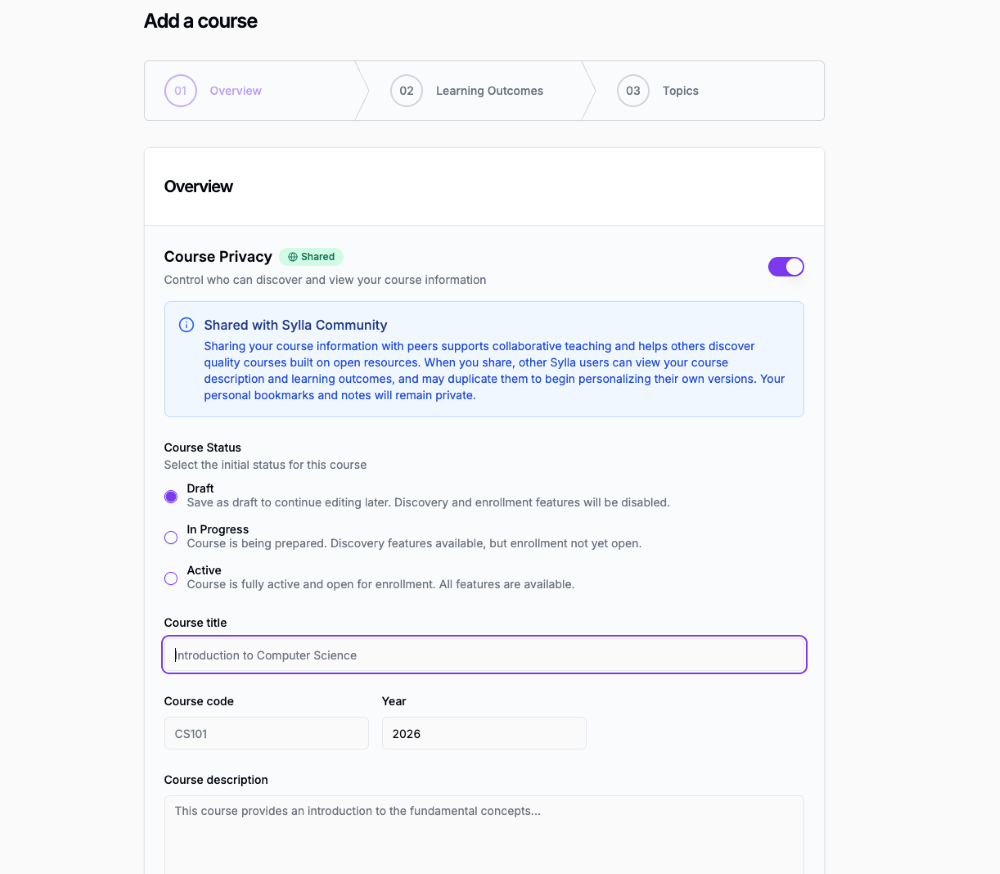
Task: Click the Course code CS101 field
Action: [x=266, y=733]
